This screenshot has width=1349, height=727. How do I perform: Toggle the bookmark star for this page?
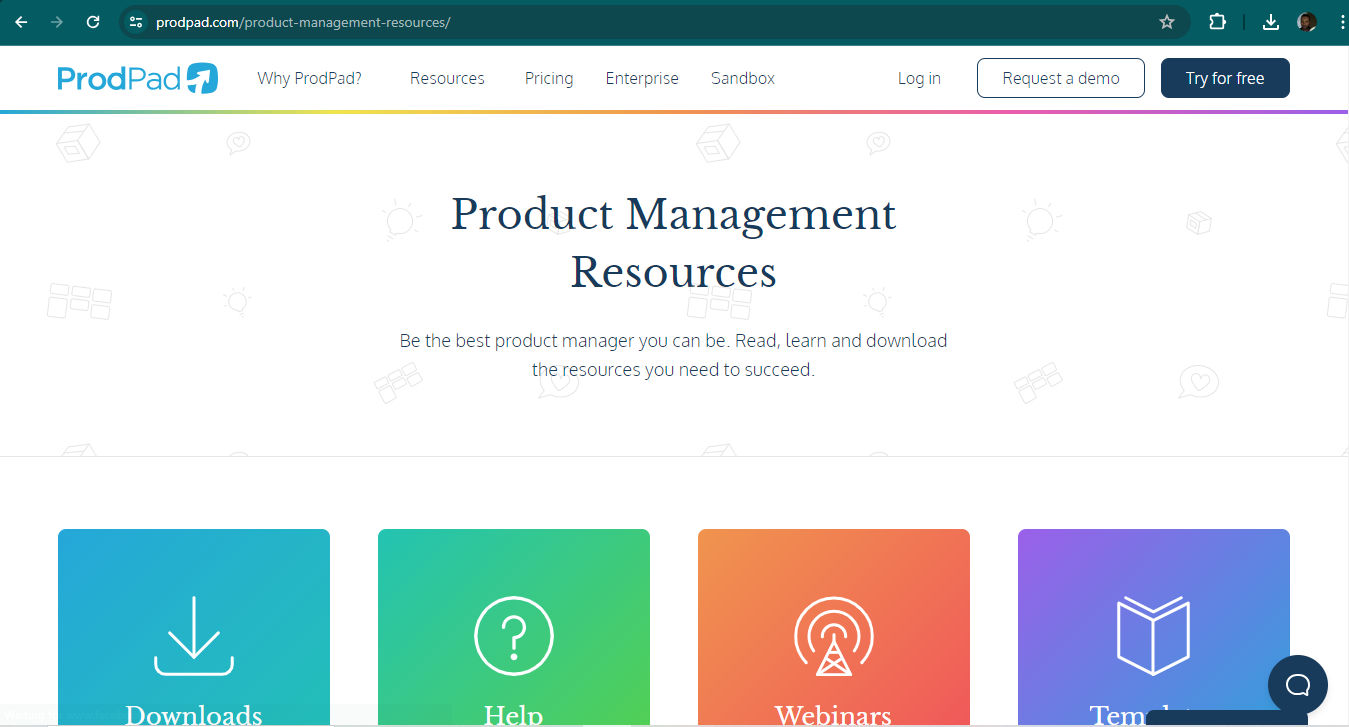(x=1166, y=21)
